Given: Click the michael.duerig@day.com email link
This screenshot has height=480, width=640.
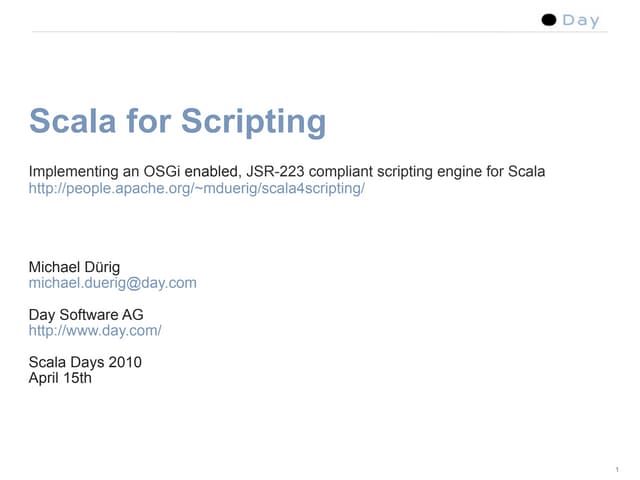Looking at the screenshot, I should point(112,283).
